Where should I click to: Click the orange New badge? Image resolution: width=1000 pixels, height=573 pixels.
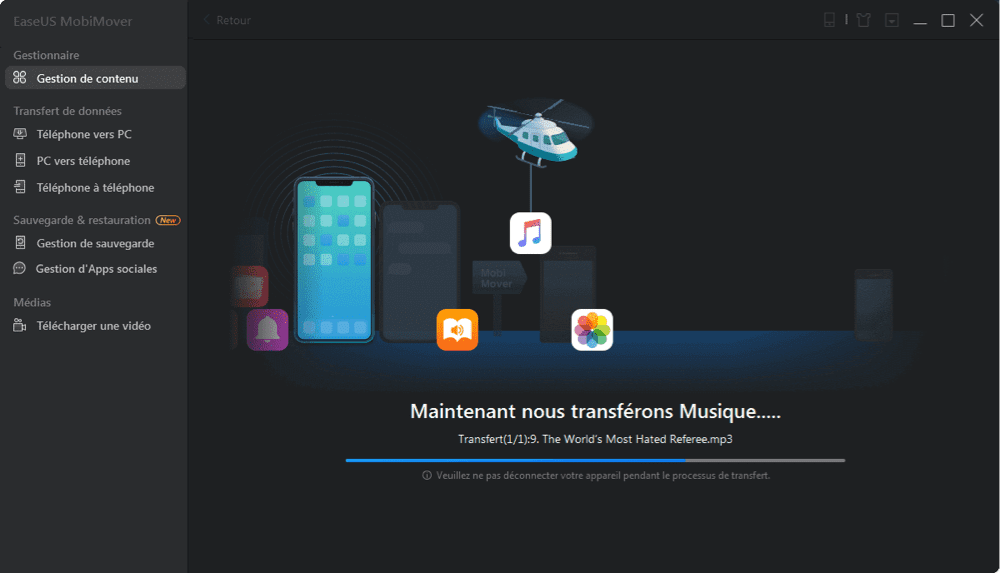pos(168,220)
